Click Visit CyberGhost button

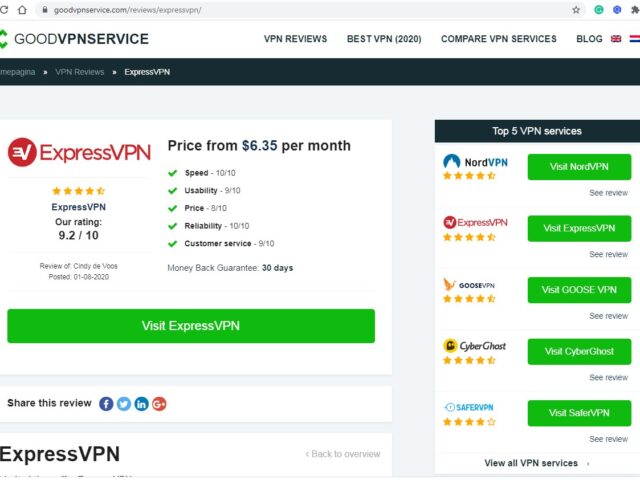tap(579, 351)
